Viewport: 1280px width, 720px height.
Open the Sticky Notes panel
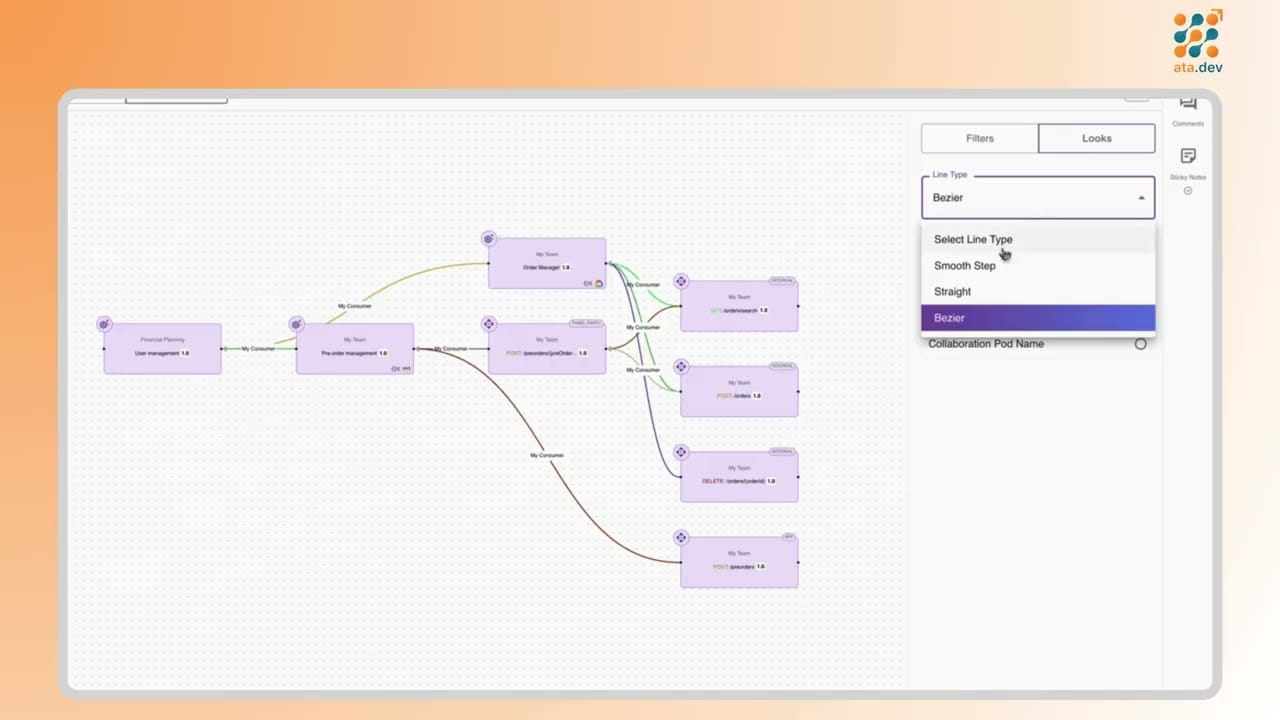coord(1188,156)
